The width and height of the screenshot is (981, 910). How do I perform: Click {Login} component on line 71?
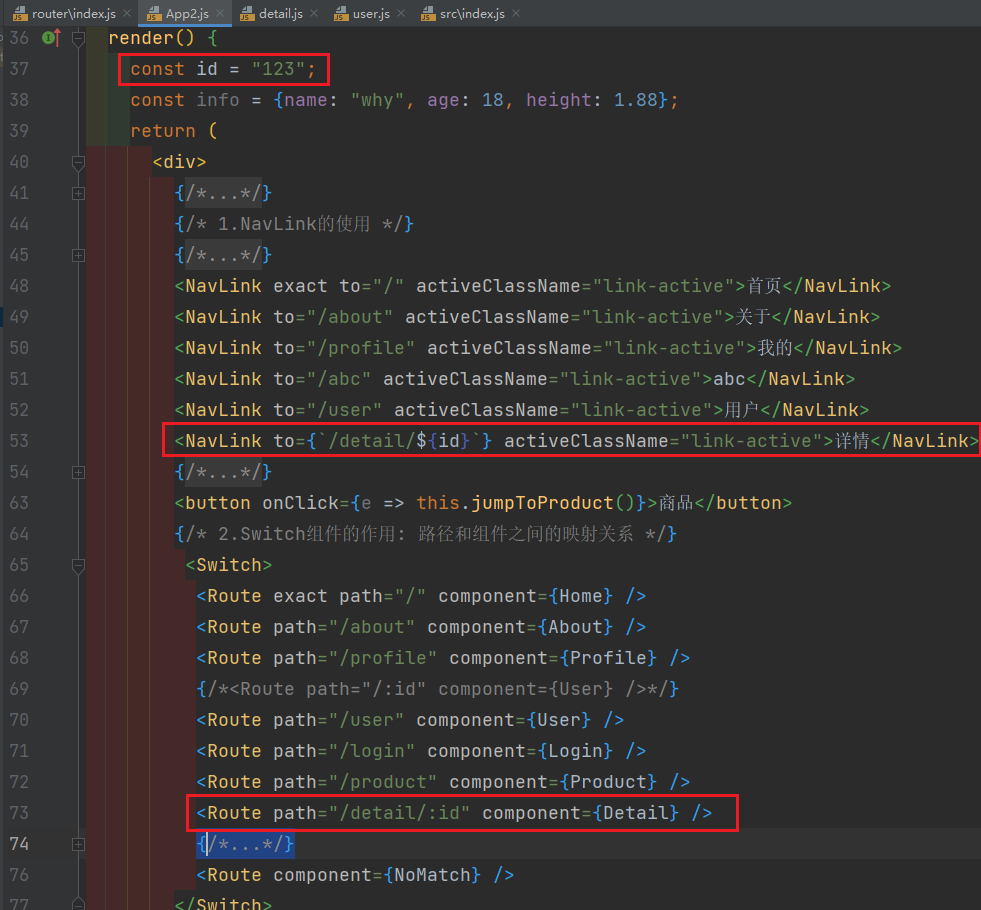click(576, 751)
